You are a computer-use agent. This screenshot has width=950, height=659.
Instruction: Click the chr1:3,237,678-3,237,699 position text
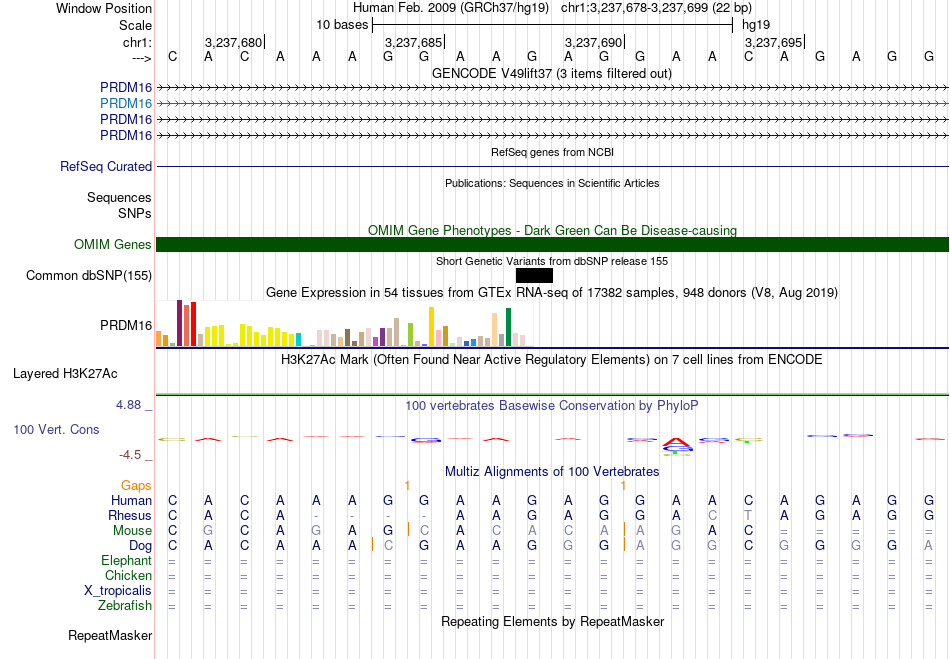pos(656,8)
